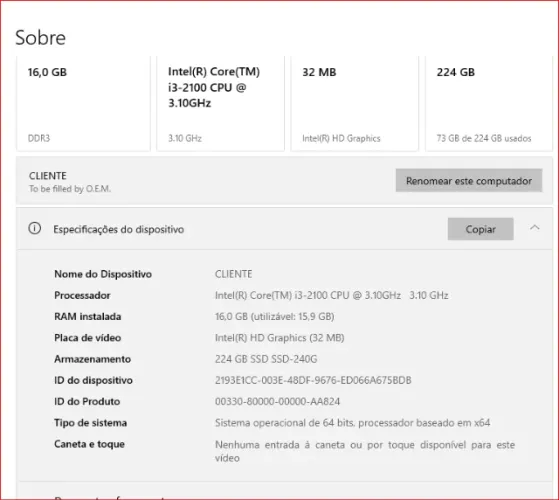Click the Renomear este computador button
The width and height of the screenshot is (559, 500).
[469, 180]
